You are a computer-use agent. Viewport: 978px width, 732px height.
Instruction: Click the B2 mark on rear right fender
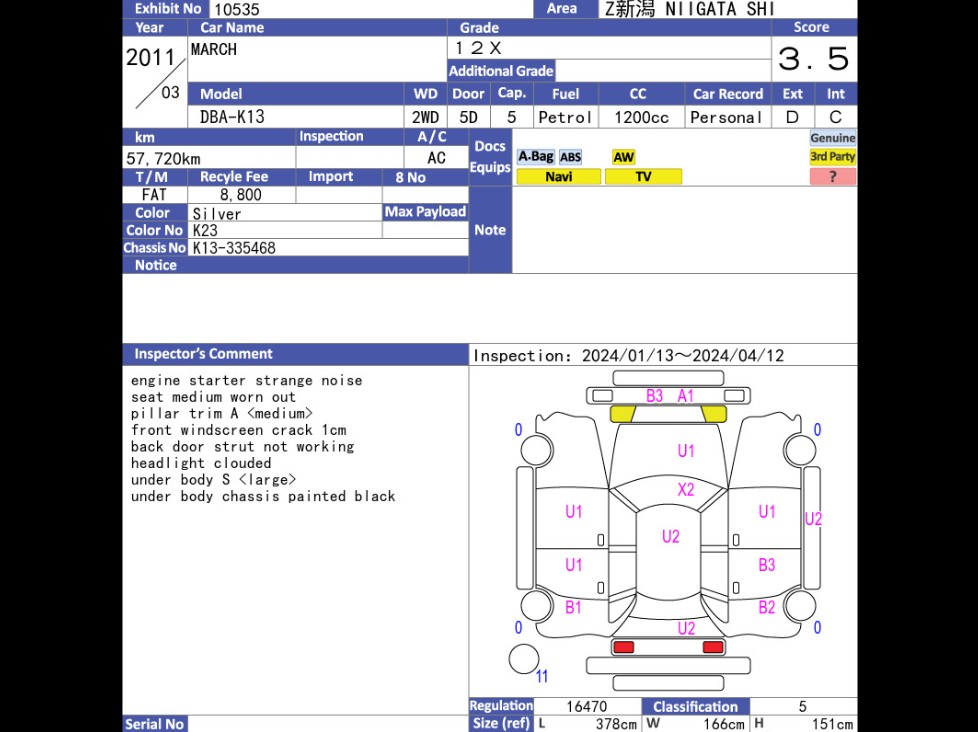[x=767, y=607]
